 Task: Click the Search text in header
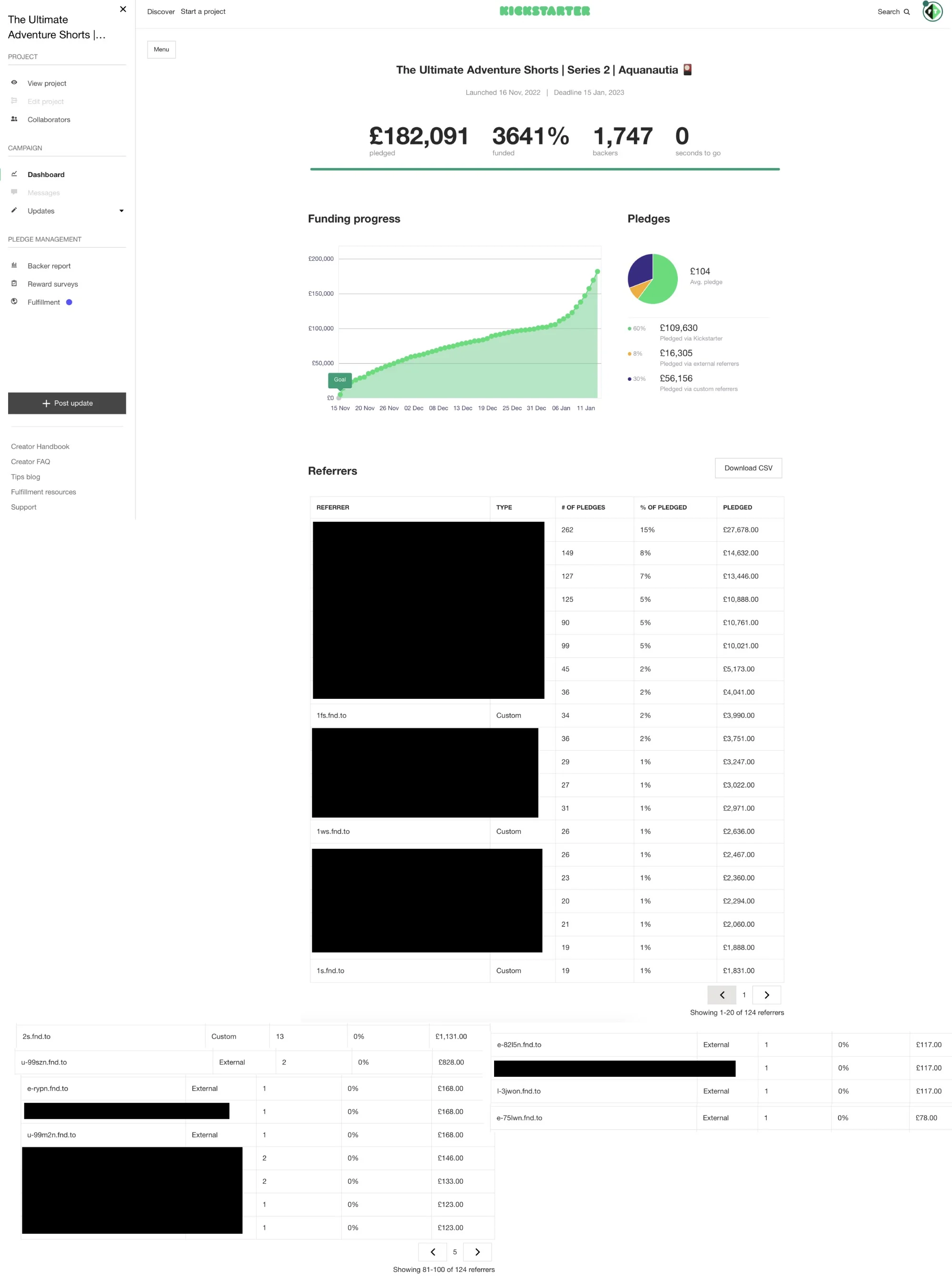click(888, 11)
